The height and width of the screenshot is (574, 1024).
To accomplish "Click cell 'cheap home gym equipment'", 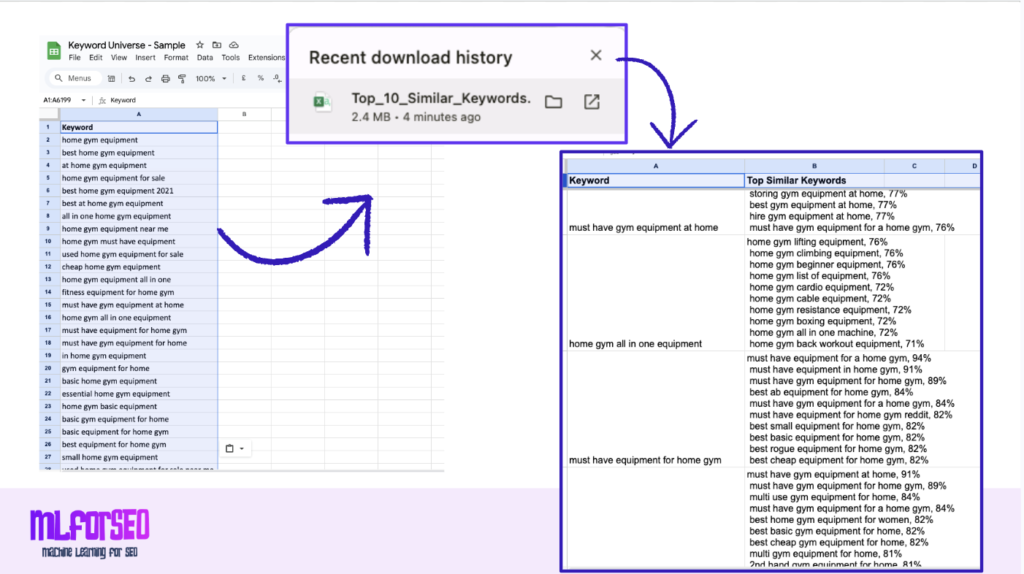I will point(138,267).
